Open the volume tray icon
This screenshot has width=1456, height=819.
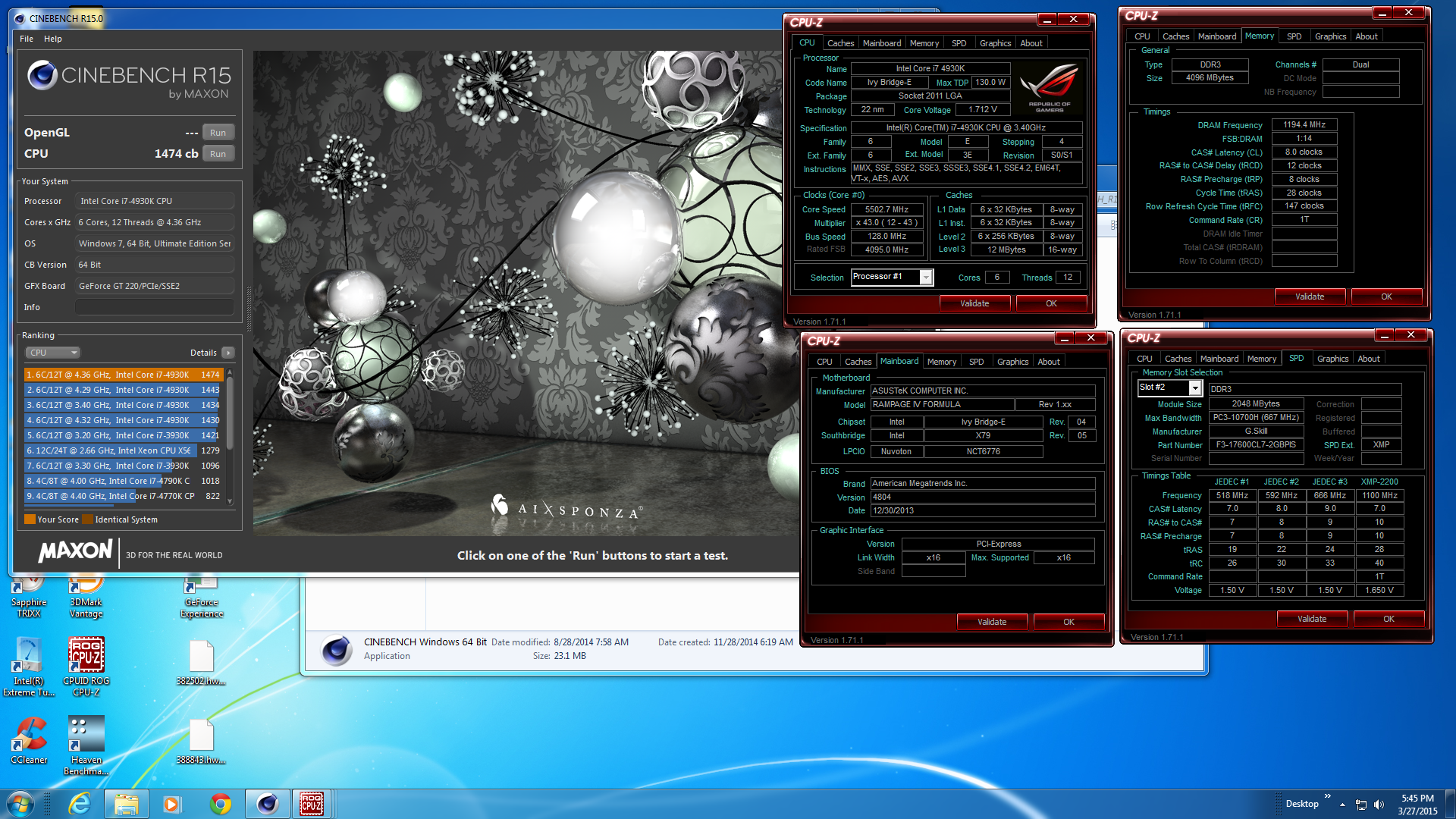pos(1379,805)
